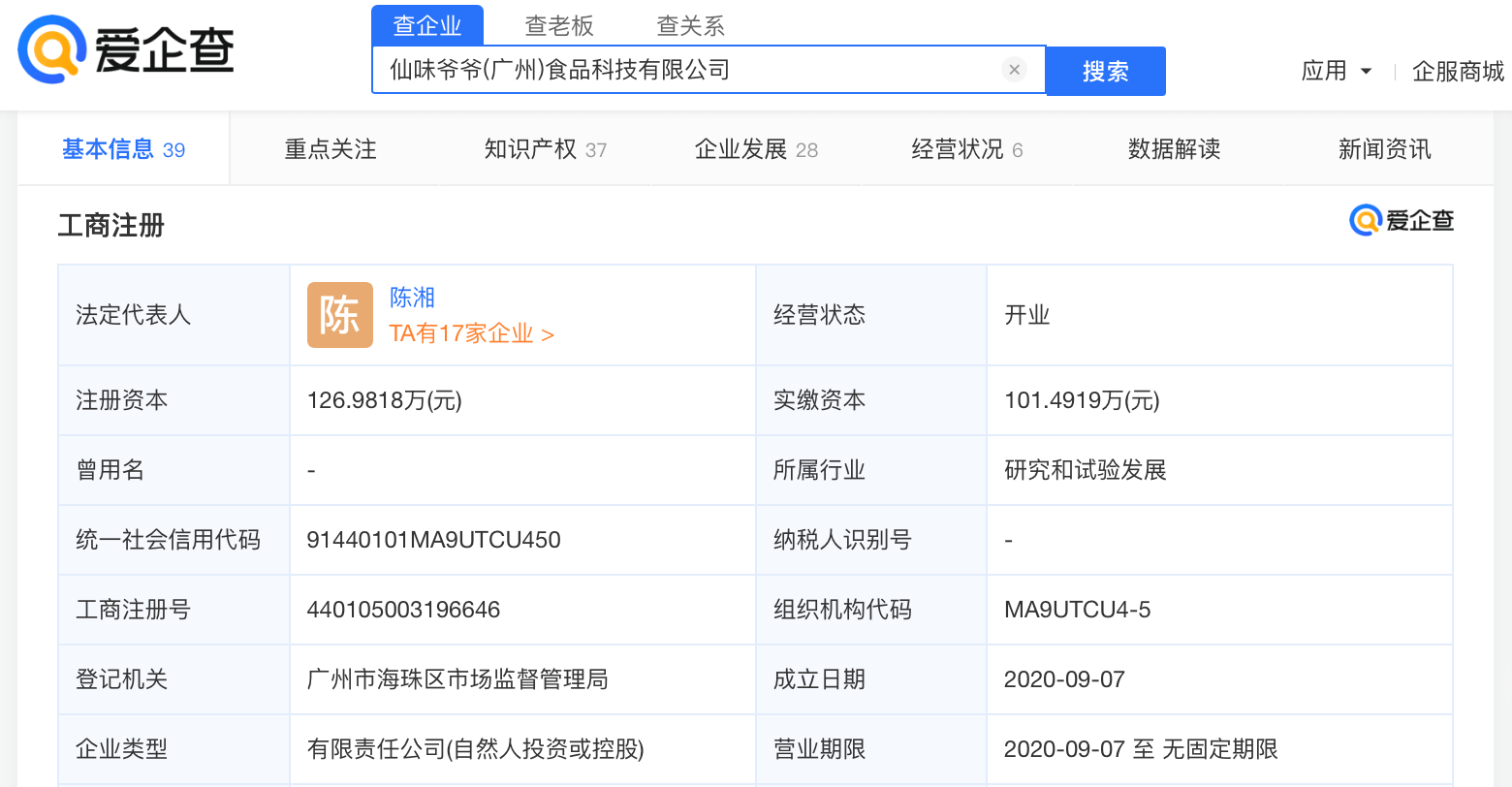Select the 成立日期 value 2020-09-07
This screenshot has height=787, width=1512.
coord(1064,679)
